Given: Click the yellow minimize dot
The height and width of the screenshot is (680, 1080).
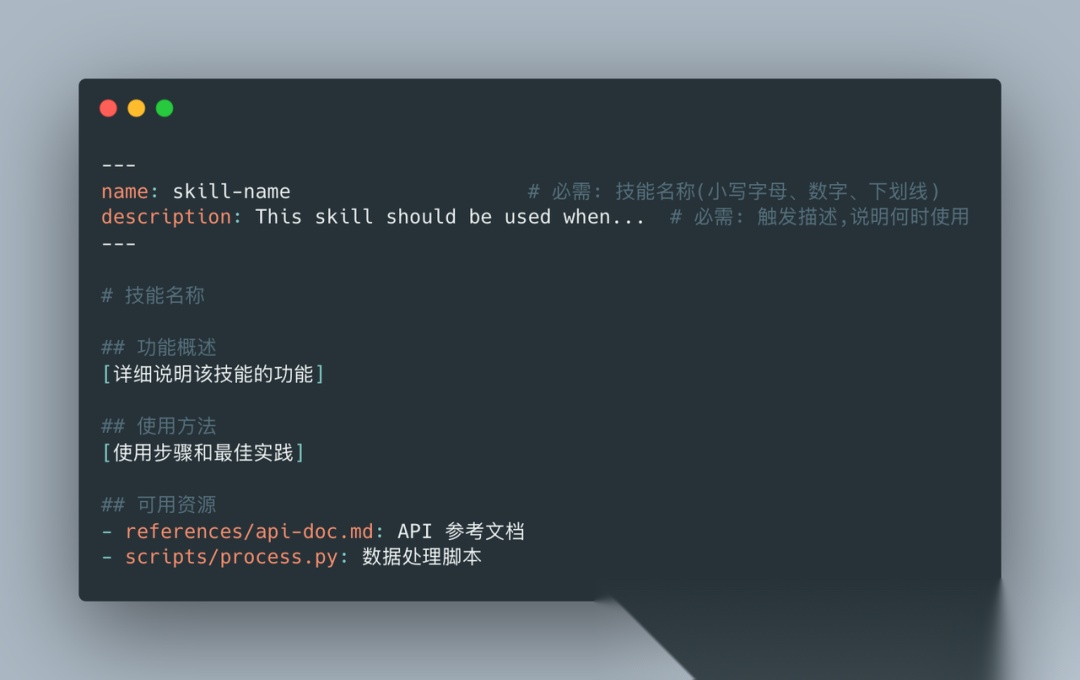Looking at the screenshot, I should pyautogui.click(x=136, y=108).
